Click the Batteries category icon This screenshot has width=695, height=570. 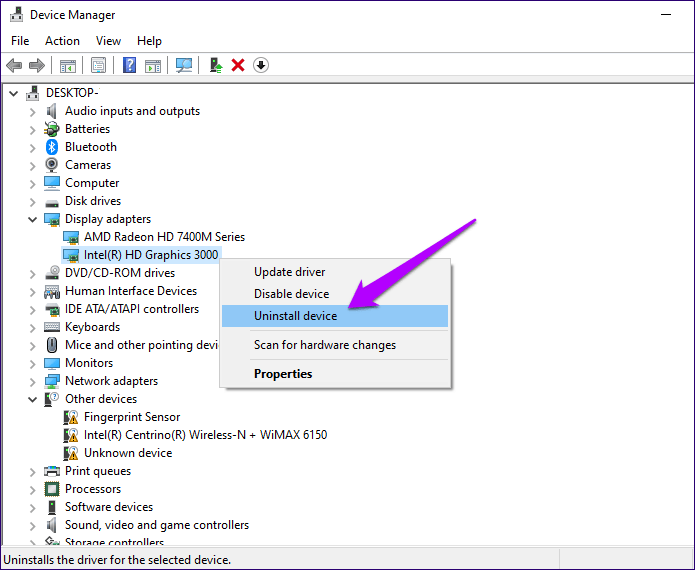tap(52, 129)
